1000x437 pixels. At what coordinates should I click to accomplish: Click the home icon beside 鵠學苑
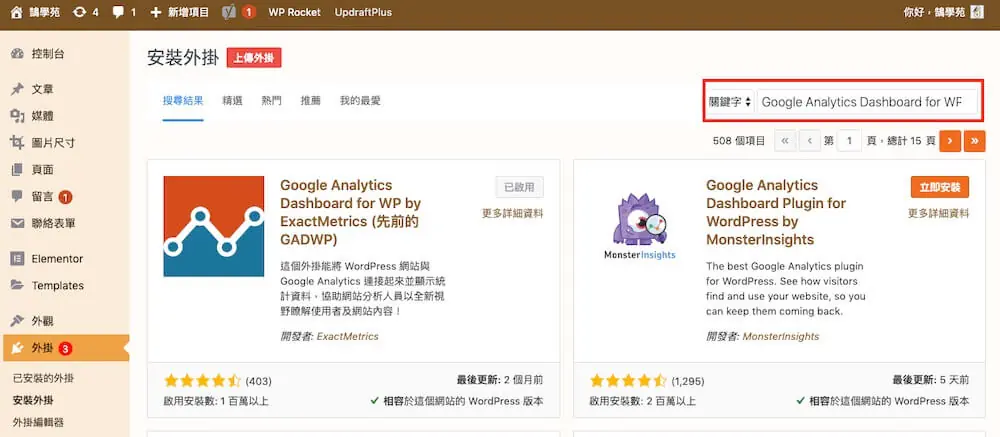coord(16,12)
